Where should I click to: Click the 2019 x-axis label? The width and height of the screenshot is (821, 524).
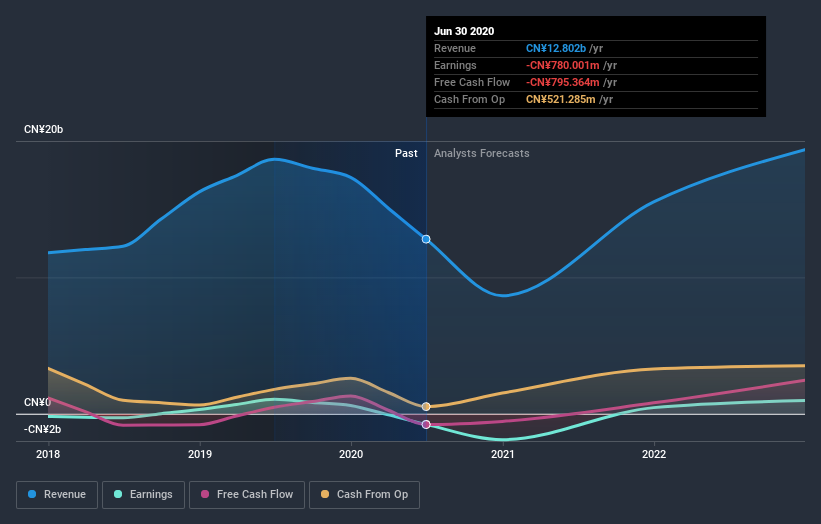coord(200,454)
